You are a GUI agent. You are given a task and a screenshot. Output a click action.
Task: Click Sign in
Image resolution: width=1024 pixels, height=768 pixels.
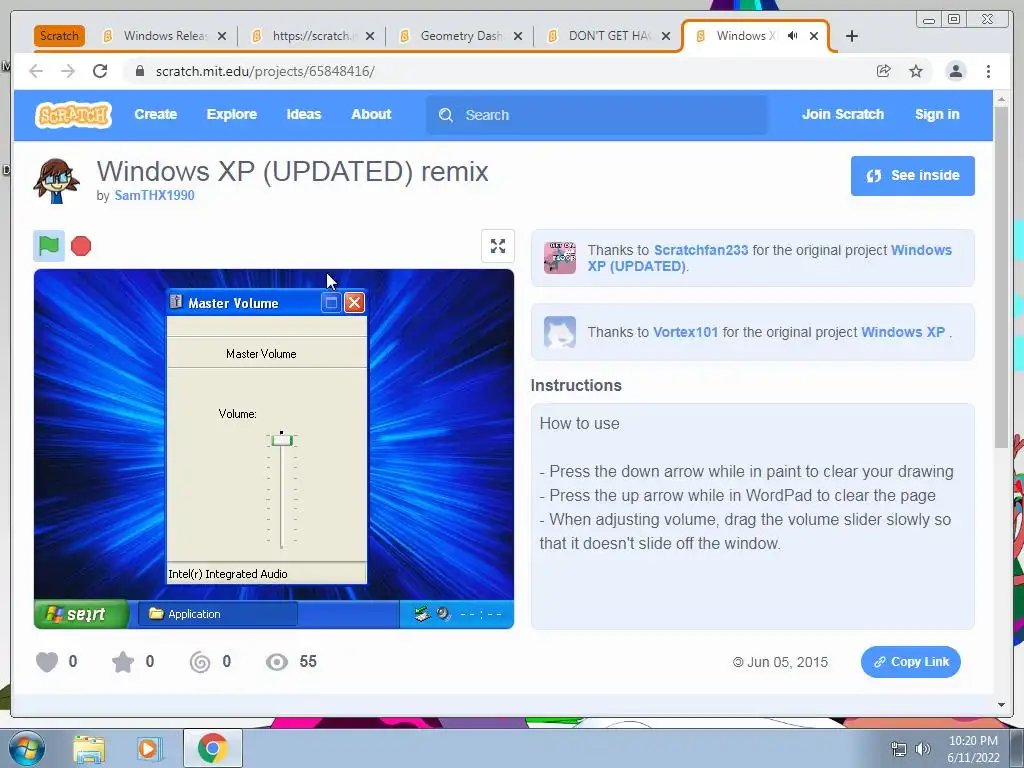pos(937,114)
